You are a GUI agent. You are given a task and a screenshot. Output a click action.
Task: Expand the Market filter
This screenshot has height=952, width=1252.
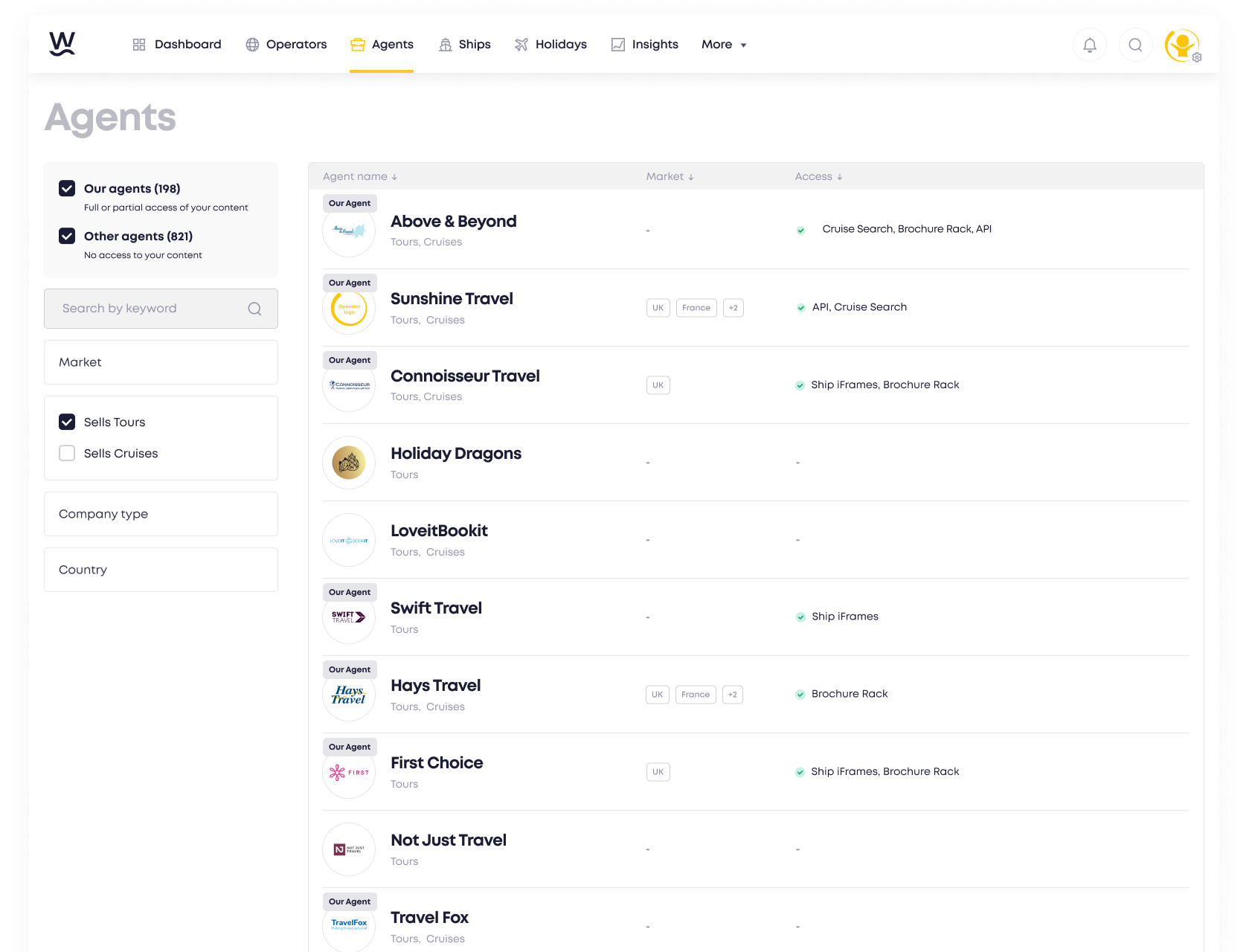161,362
